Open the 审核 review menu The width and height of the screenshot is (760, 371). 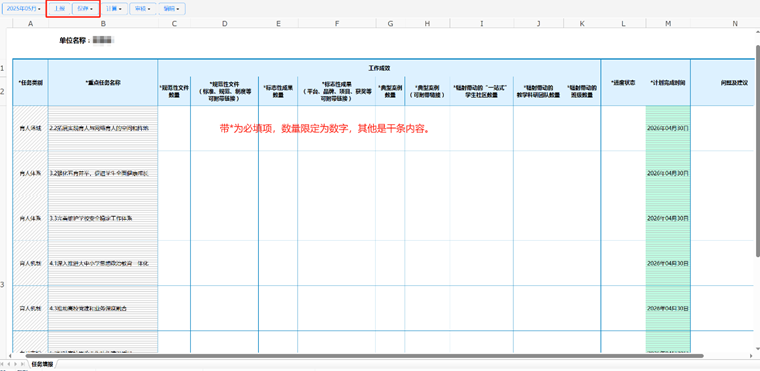(142, 9)
